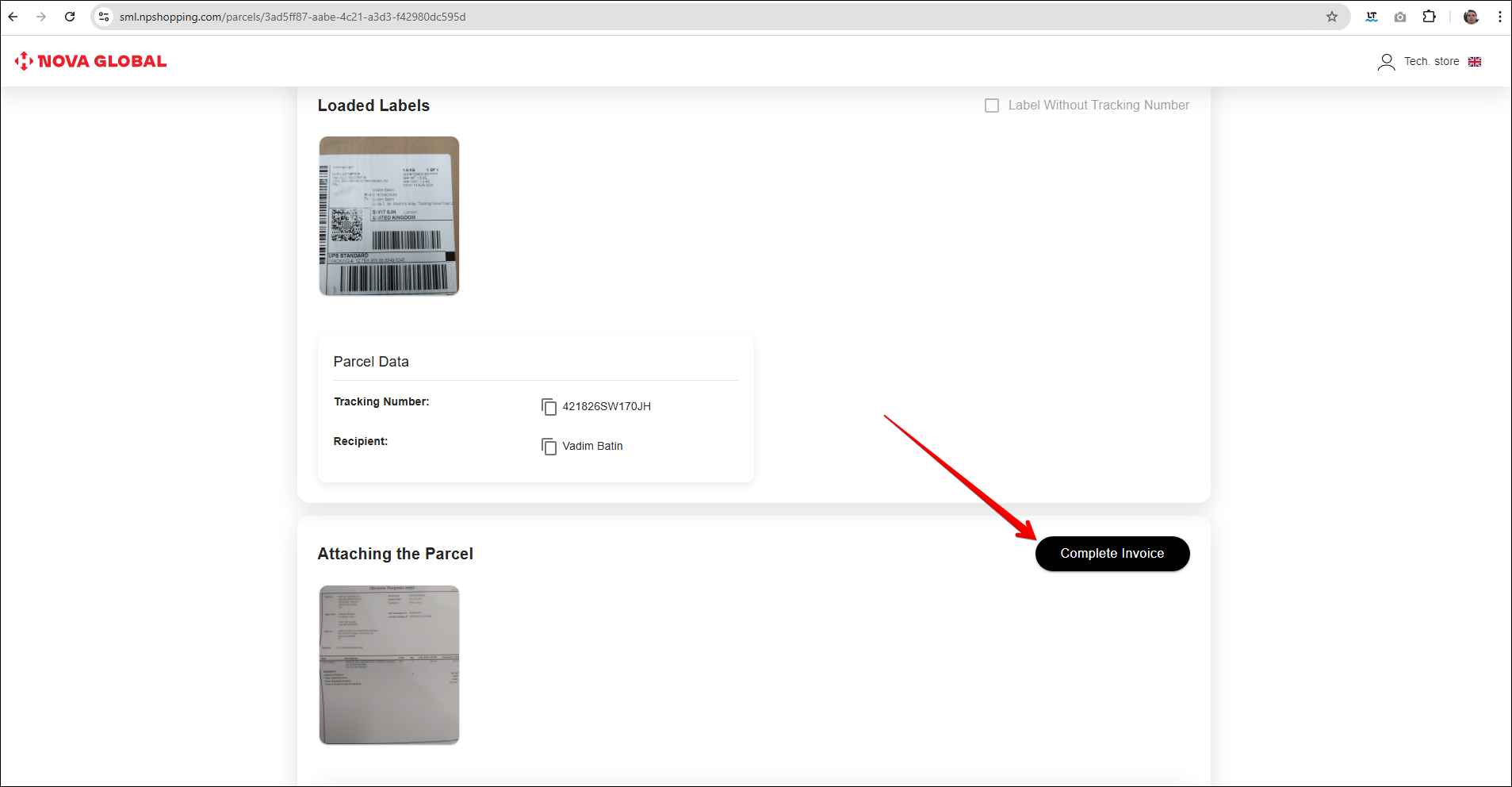
Task: Enable Label Without Tracking Number checkbox
Action: pyautogui.click(x=992, y=106)
